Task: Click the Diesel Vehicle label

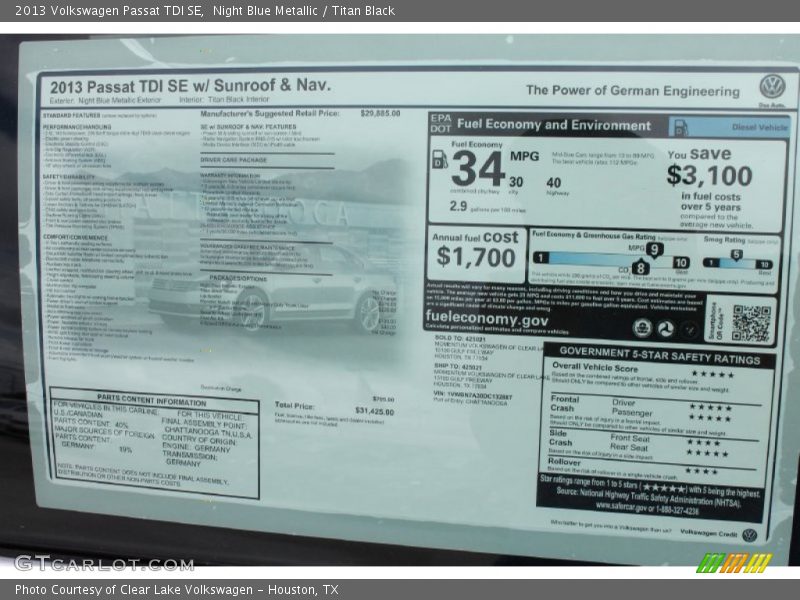Action: (759, 128)
